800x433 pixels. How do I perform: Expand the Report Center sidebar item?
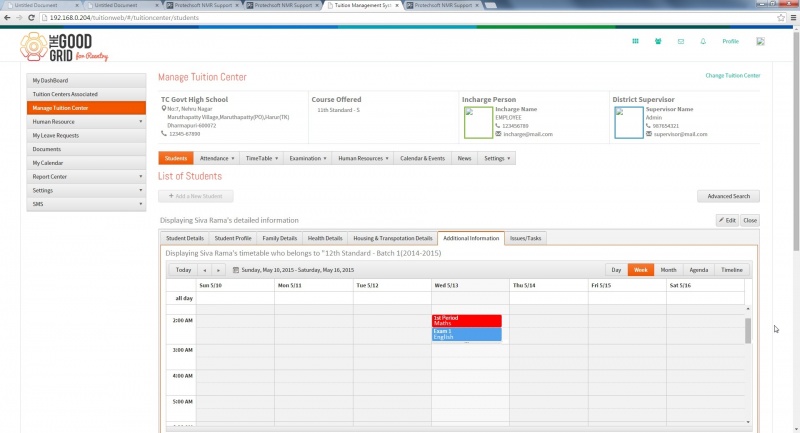pyautogui.click(x=86, y=176)
